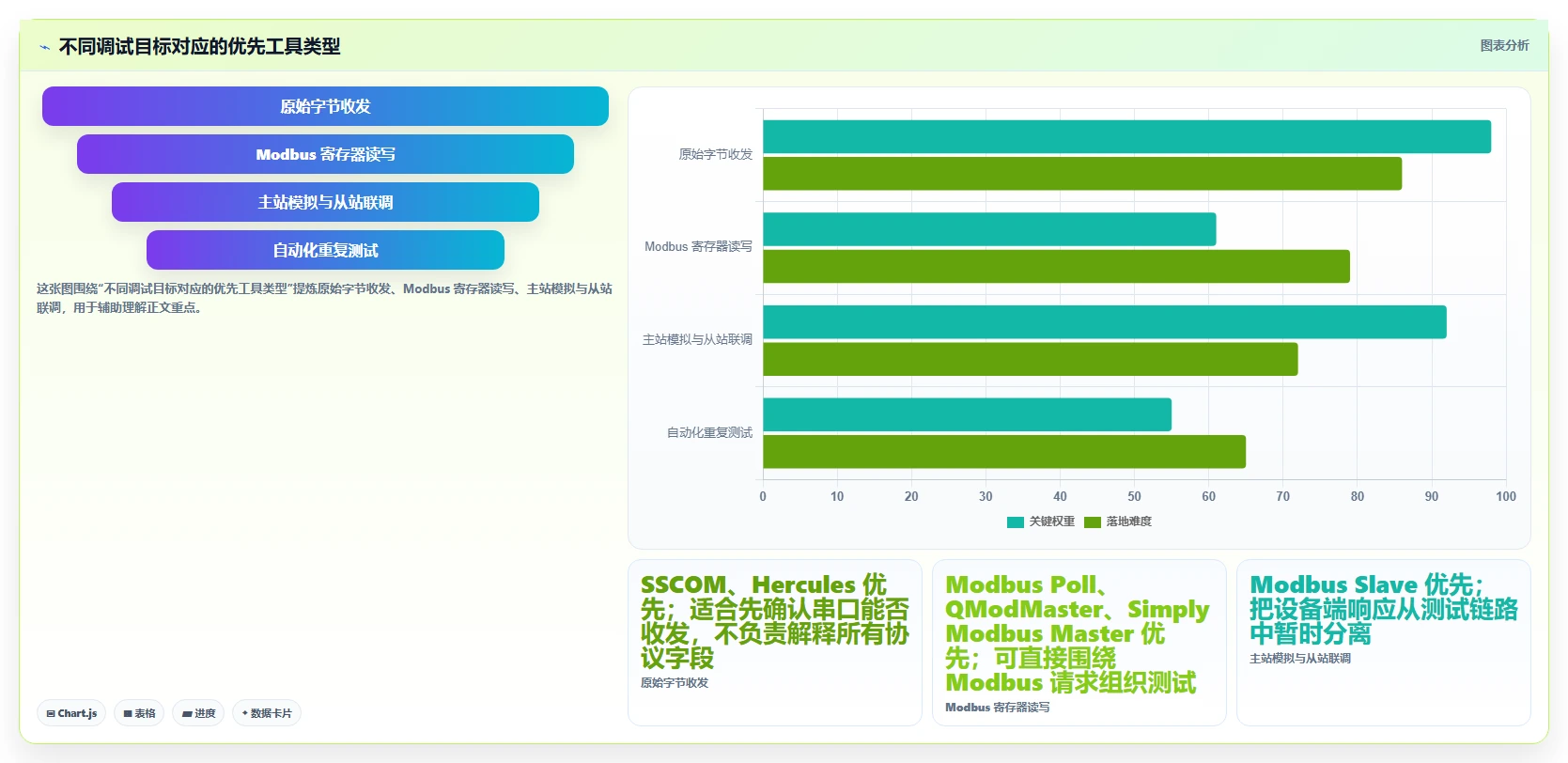
Task: Click the x-axis tick label 50
Action: (x=1134, y=496)
